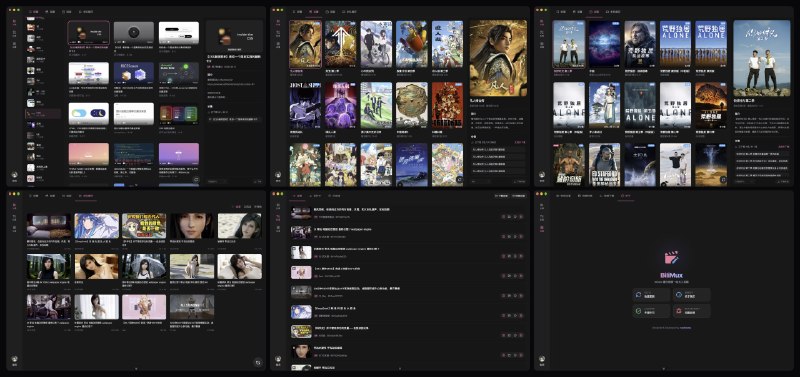Open the glowing blue nebula poster in the documentary window
Image resolution: width=800 pixels, height=377 pixels.
(605, 44)
